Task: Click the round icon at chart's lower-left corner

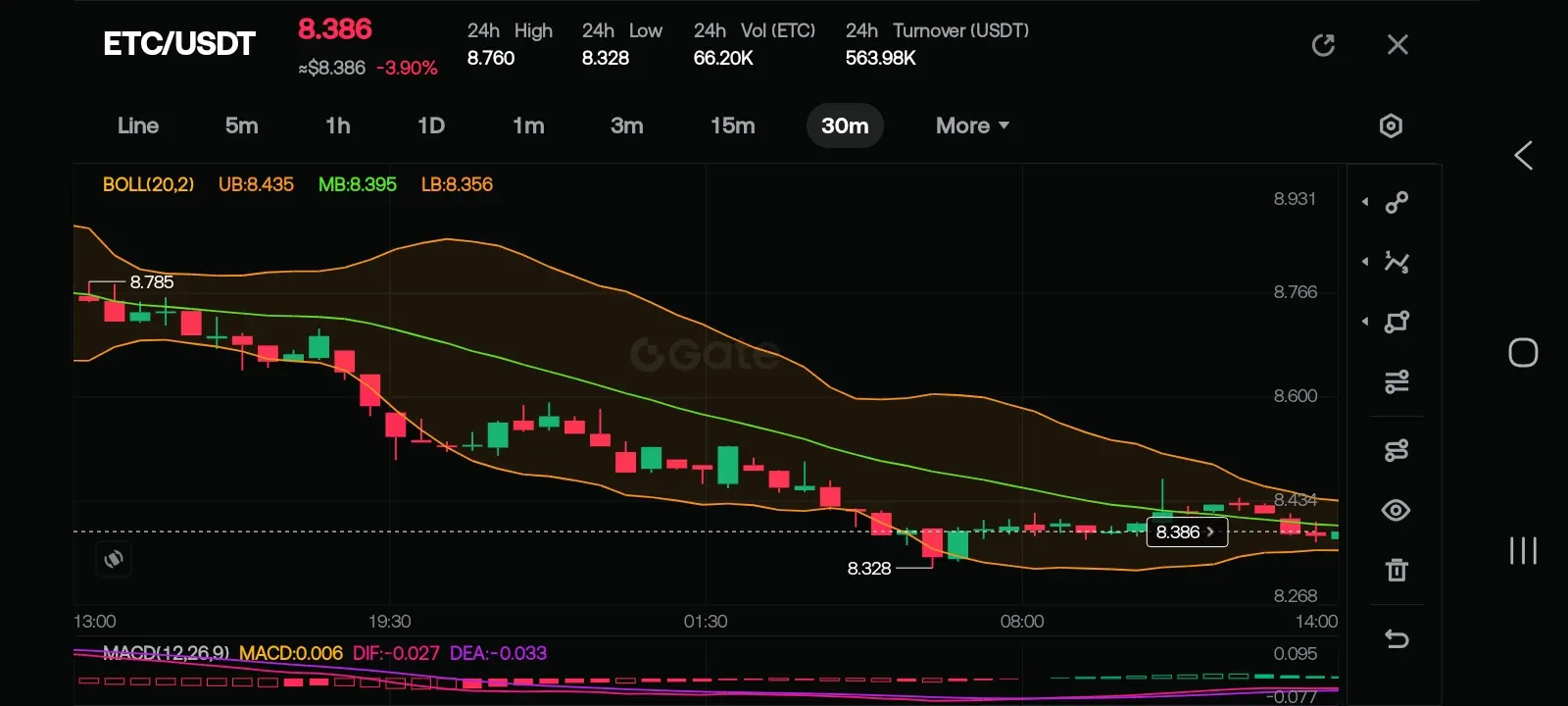Action: tap(114, 559)
